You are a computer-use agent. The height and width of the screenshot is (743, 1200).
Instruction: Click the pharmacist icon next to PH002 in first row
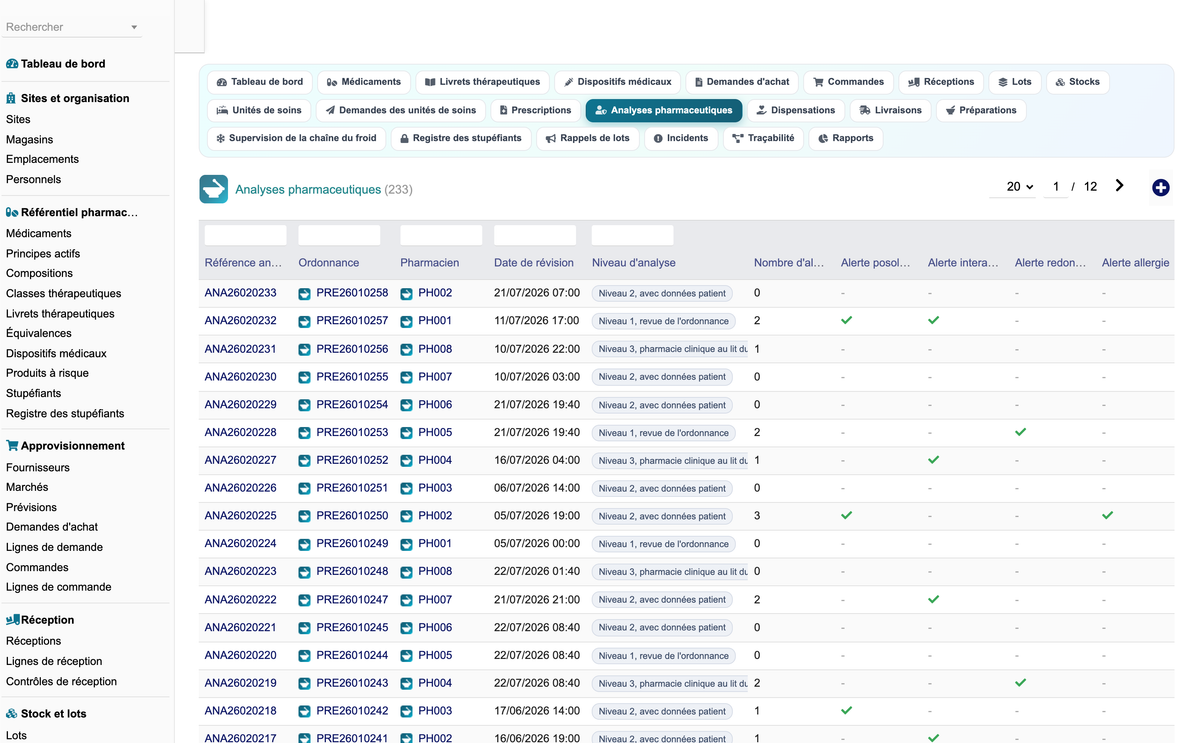tap(406, 294)
